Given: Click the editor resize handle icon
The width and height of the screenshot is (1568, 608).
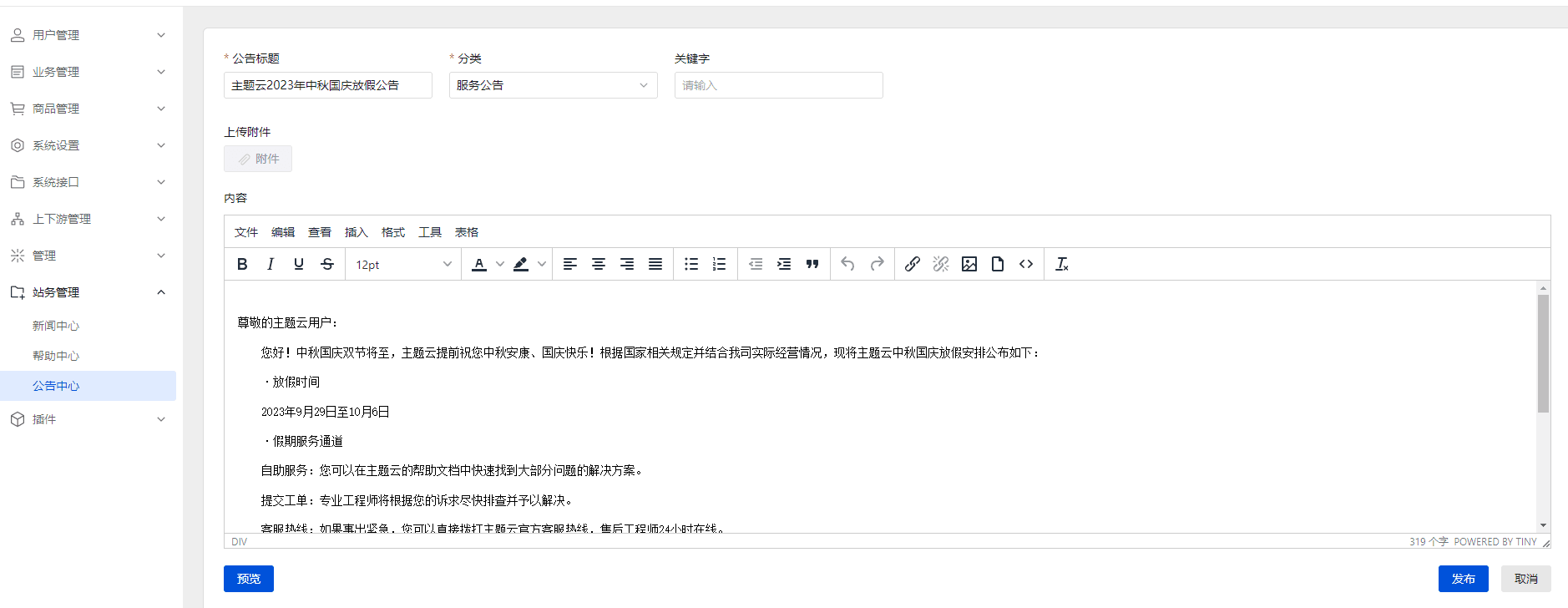Looking at the screenshot, I should pos(1545,543).
